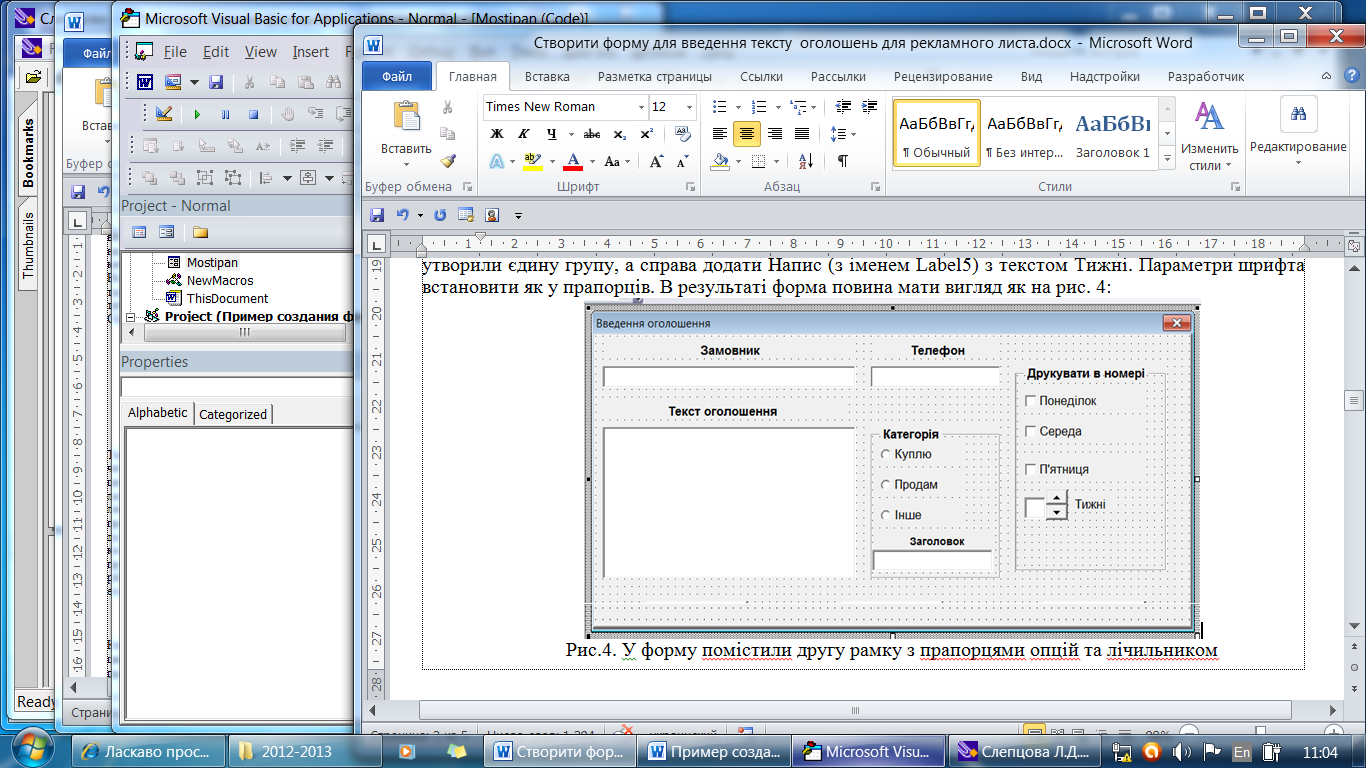Open the Text Effects glowing A icon
Viewport: 1366px width, 768px height.
498,161
